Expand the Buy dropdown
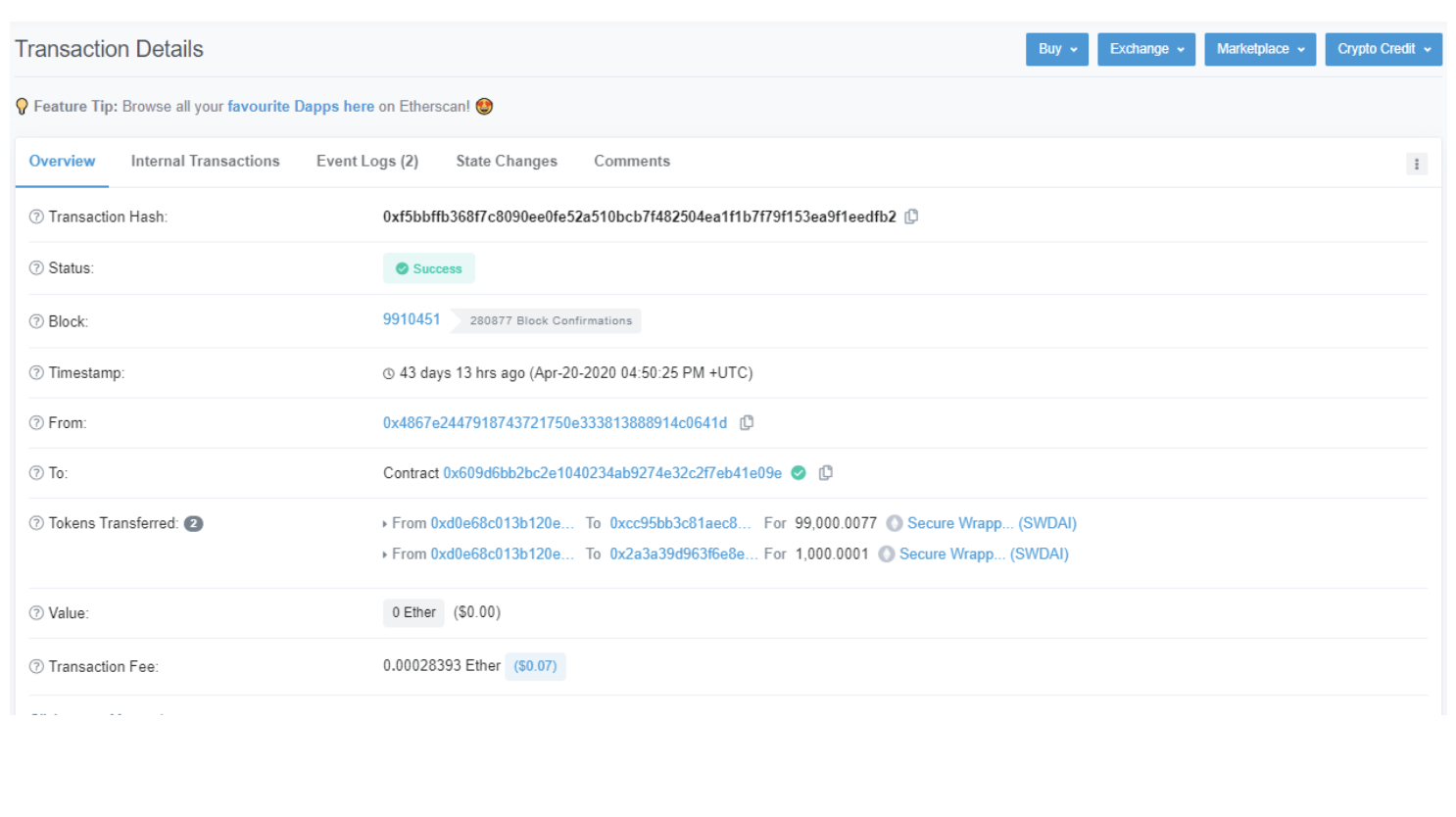This screenshot has width=1456, height=817. coord(1056,49)
